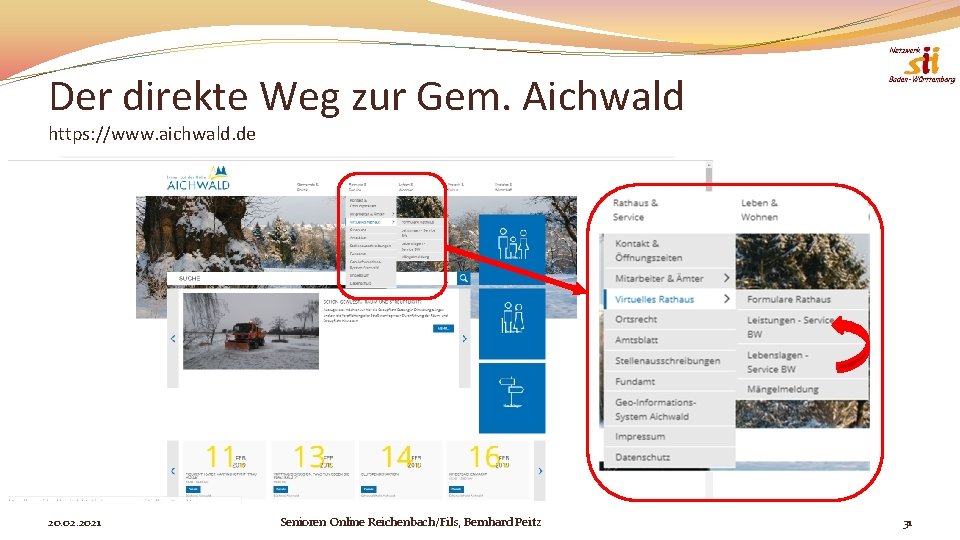Show later events with right arrow
The width and height of the screenshot is (960, 540).
click(x=539, y=470)
